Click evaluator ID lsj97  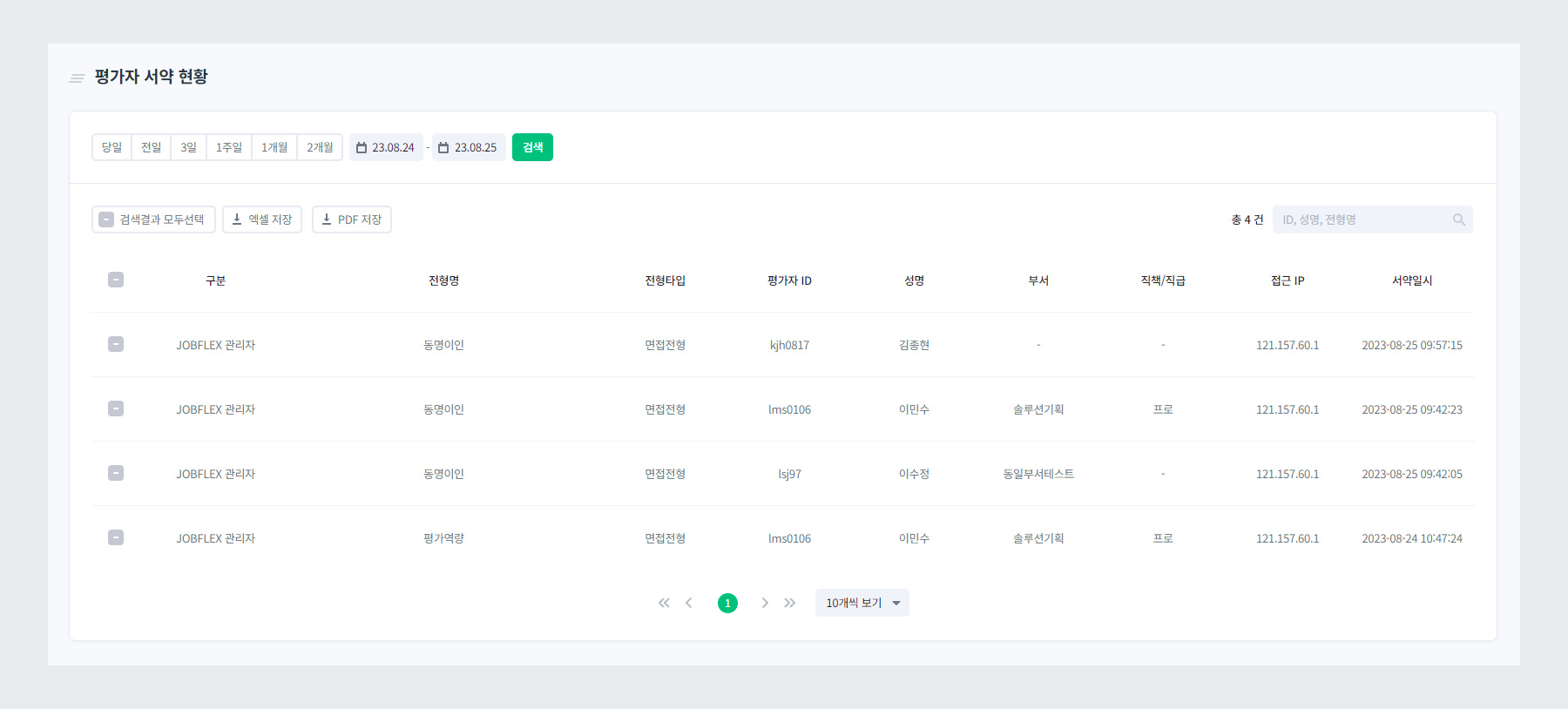click(x=789, y=474)
